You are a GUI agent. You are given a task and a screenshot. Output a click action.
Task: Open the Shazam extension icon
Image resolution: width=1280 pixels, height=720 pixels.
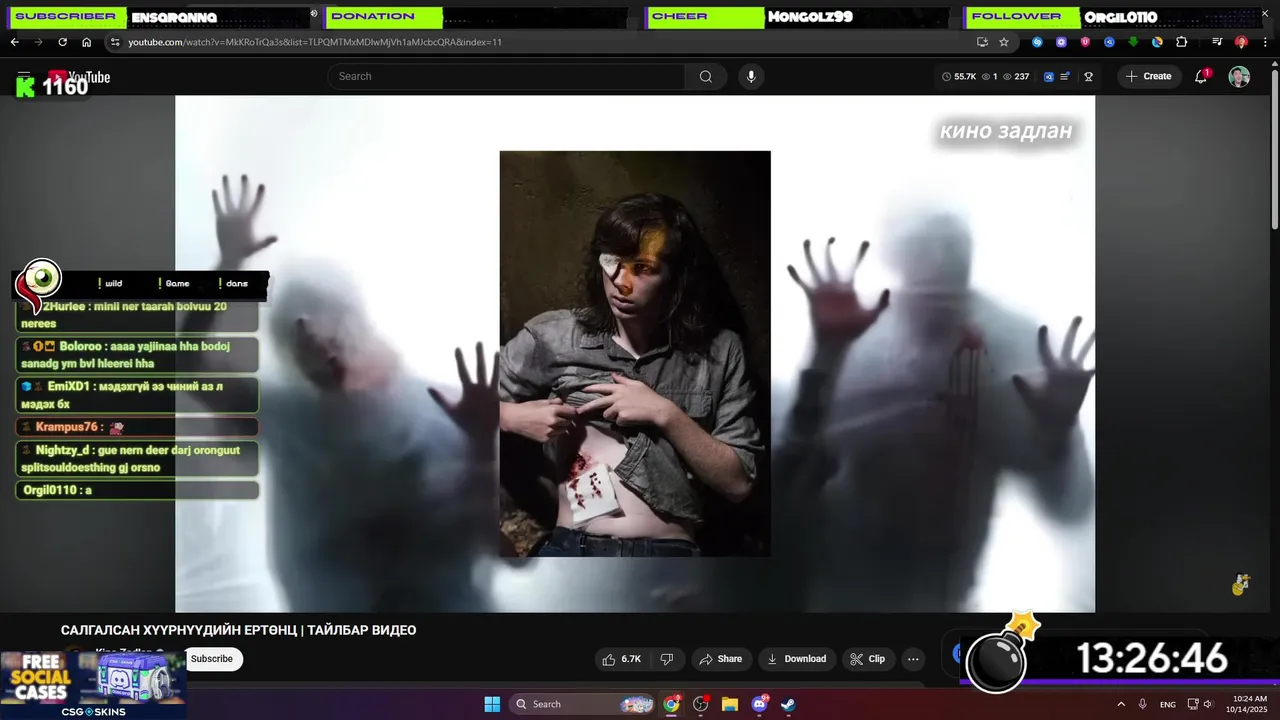[1037, 42]
